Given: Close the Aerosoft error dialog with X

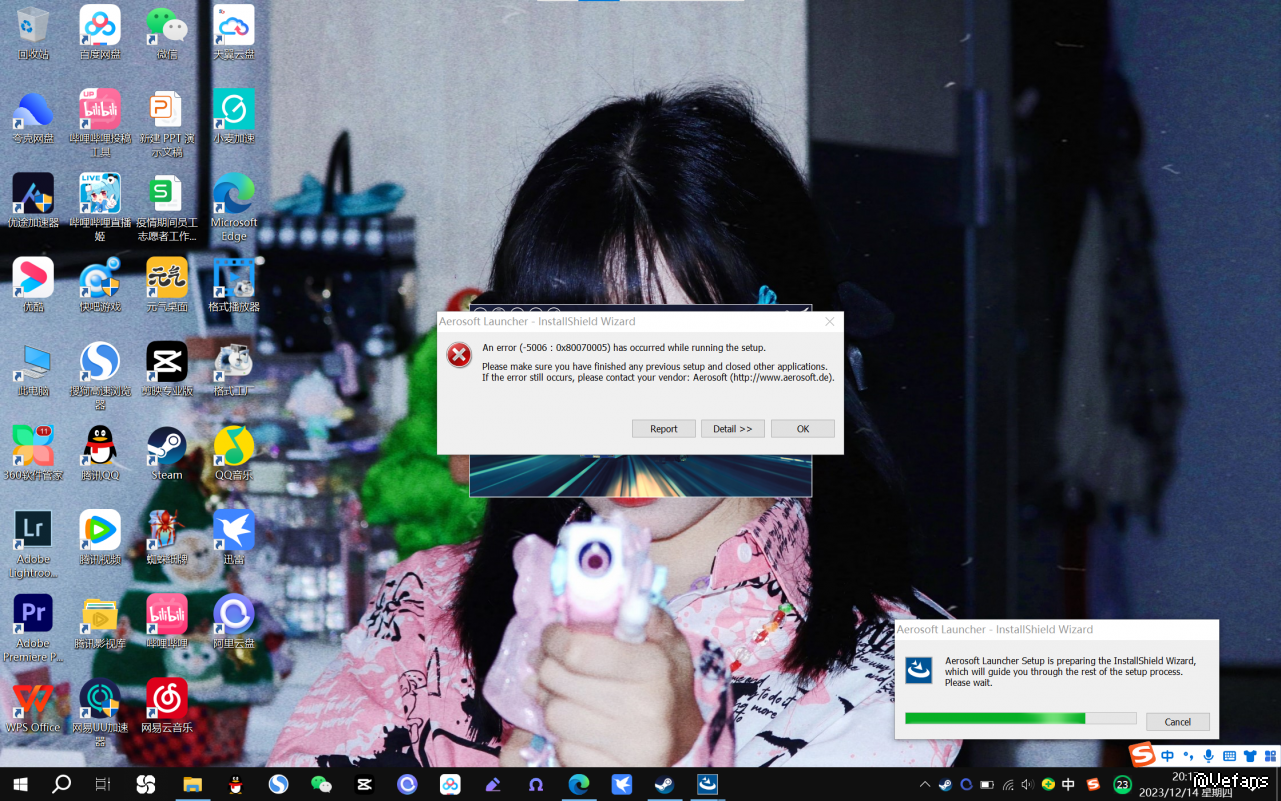Looking at the screenshot, I should point(829,322).
